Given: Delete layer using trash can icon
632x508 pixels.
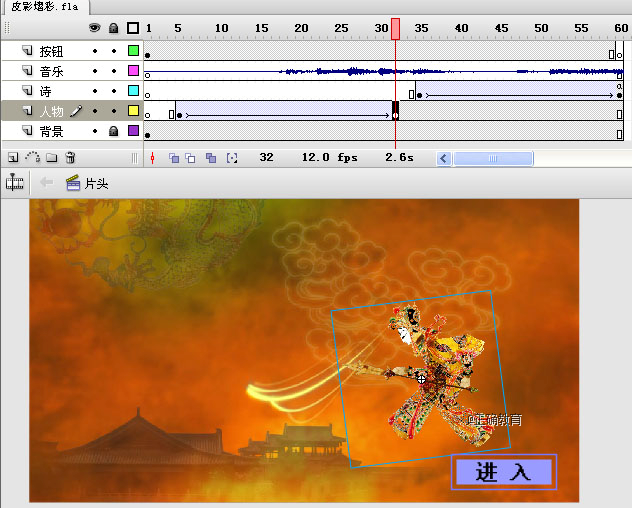Looking at the screenshot, I should pyautogui.click(x=70, y=157).
